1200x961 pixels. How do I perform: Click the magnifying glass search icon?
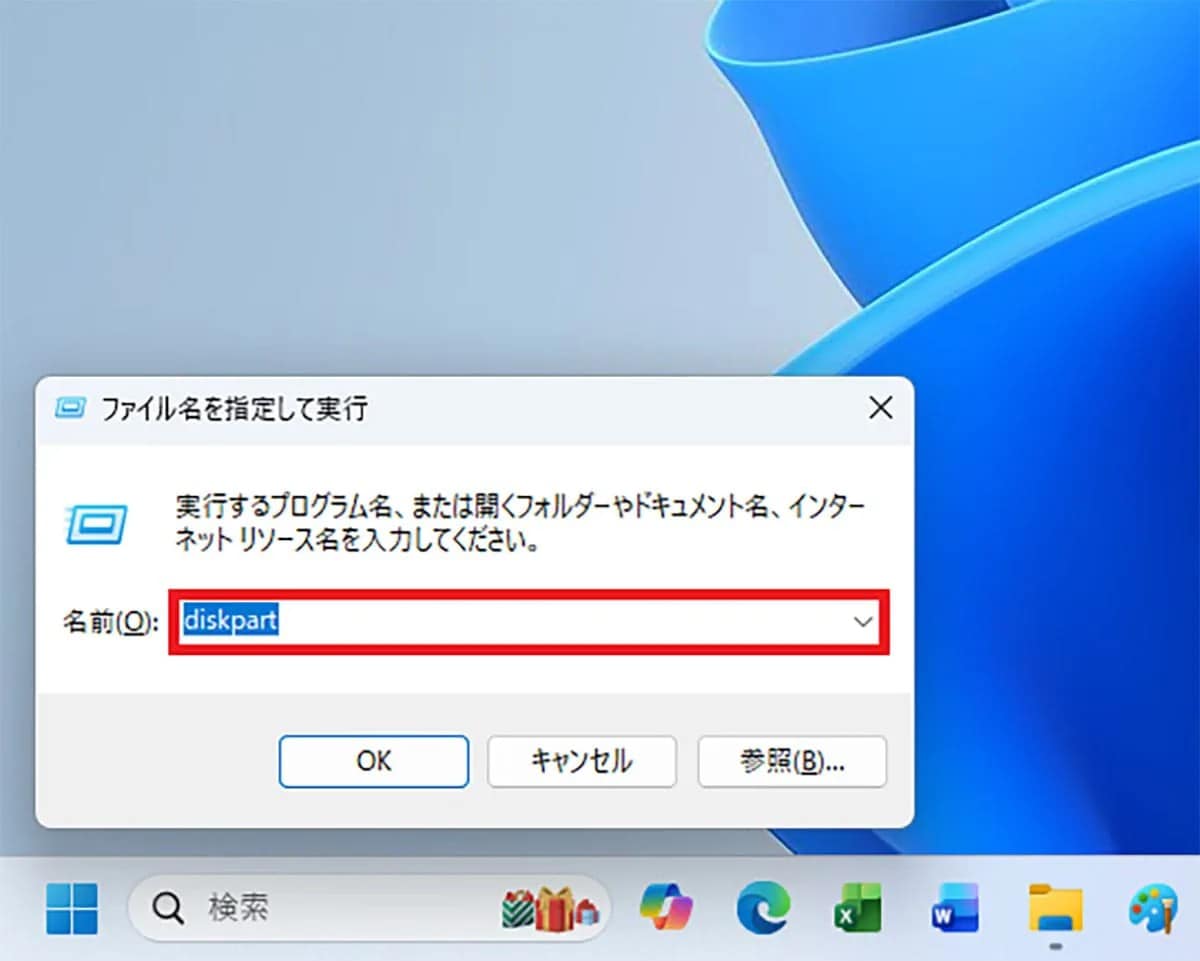tap(166, 908)
